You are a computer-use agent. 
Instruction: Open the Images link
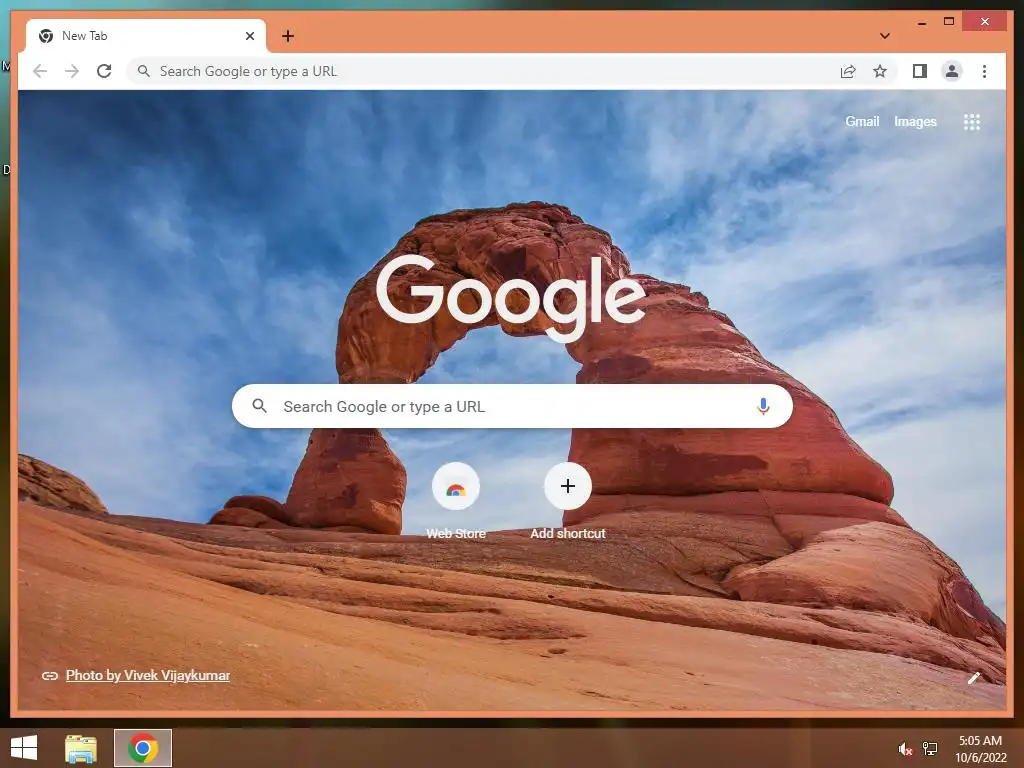click(915, 121)
